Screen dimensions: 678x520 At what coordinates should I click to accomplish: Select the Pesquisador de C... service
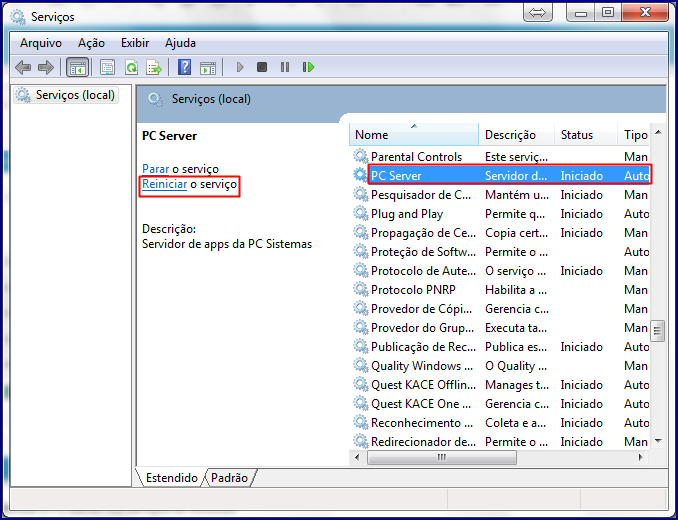(421, 195)
